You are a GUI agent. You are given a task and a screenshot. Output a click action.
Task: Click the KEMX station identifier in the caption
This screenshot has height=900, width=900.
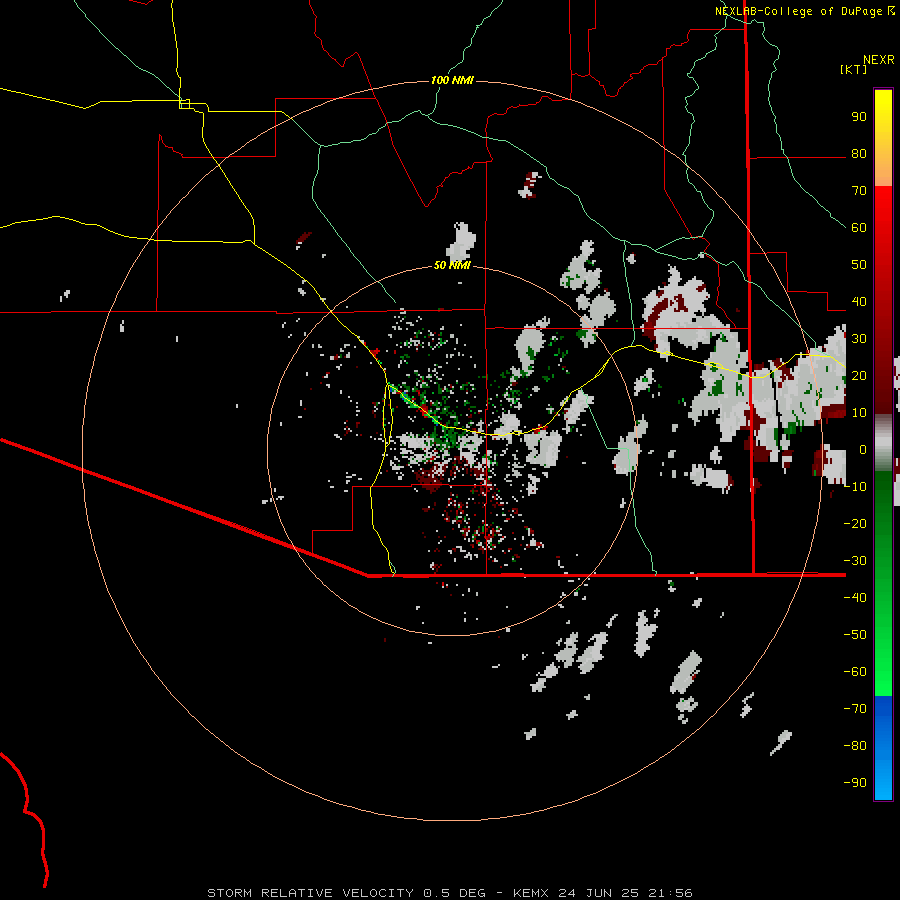point(531,893)
